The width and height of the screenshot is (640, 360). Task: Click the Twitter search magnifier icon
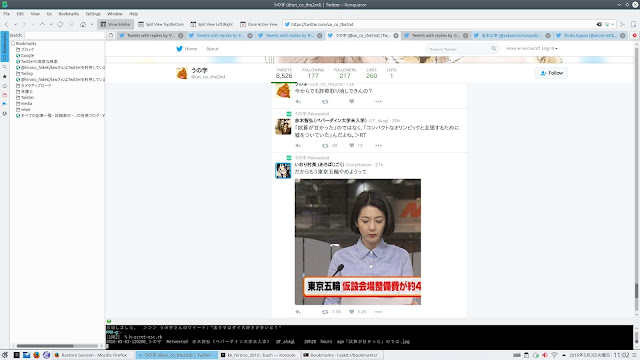click(x=493, y=49)
